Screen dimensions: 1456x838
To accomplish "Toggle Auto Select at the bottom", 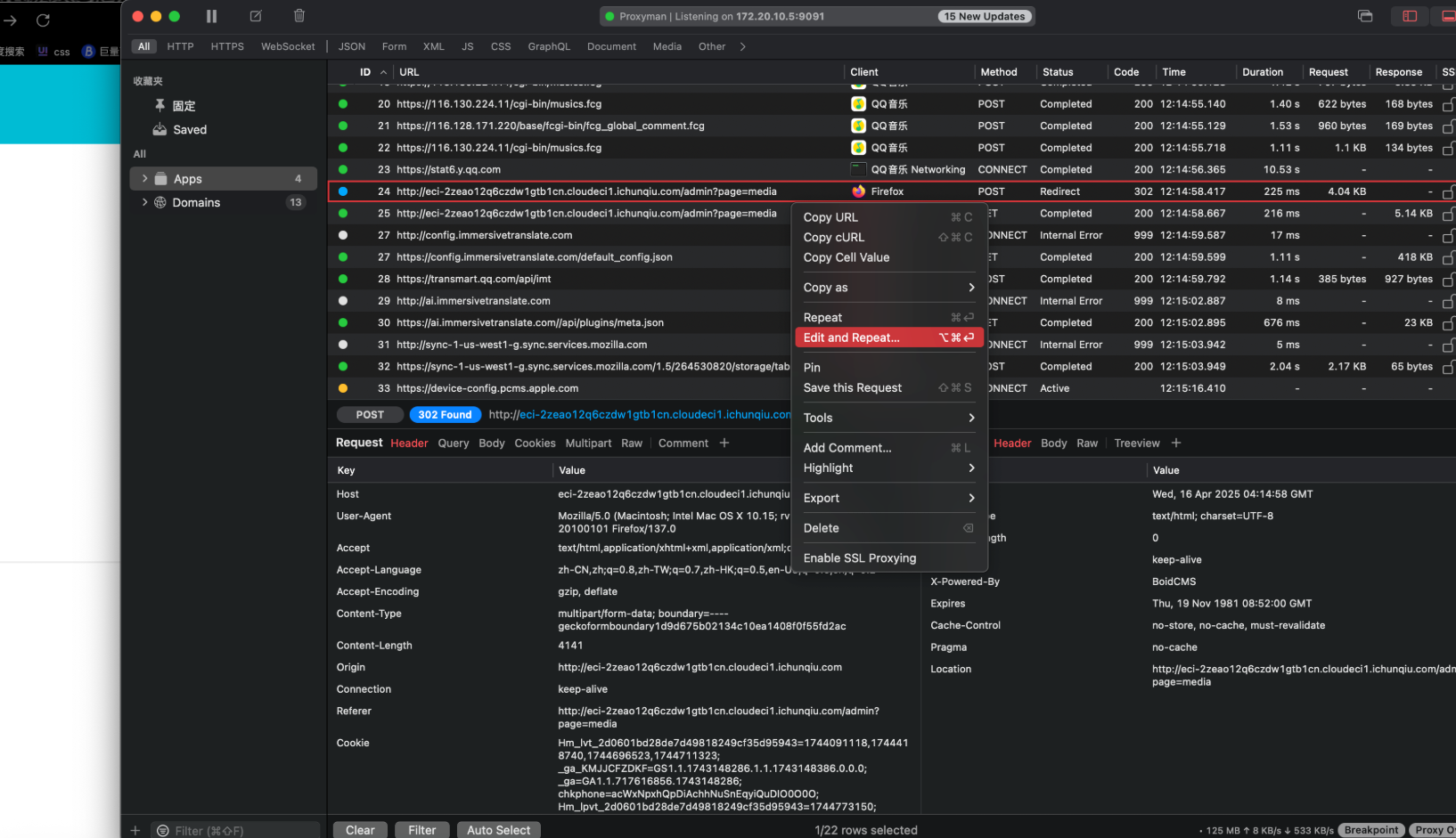I will [x=498, y=830].
